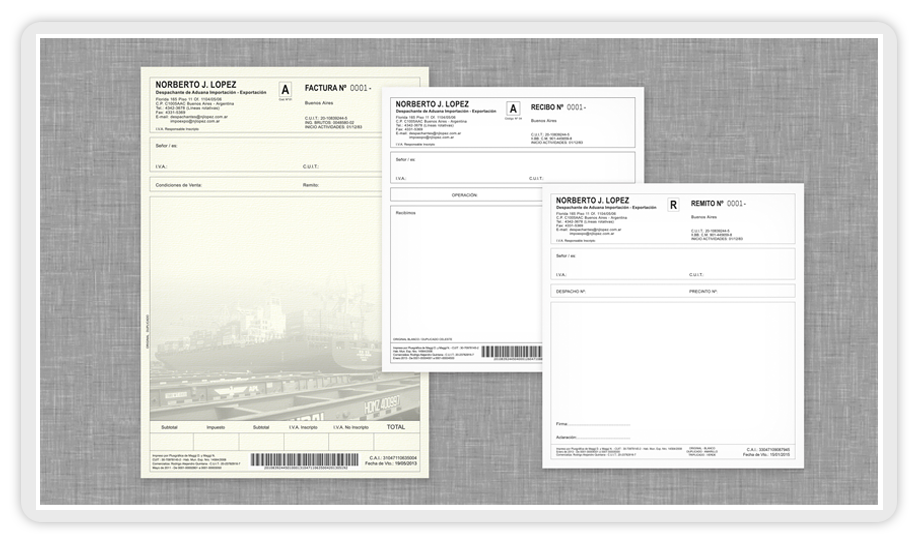Click 'ORIGINAL BLANCO / DUPLICADO CELESTE' on Recibo

coord(422,340)
